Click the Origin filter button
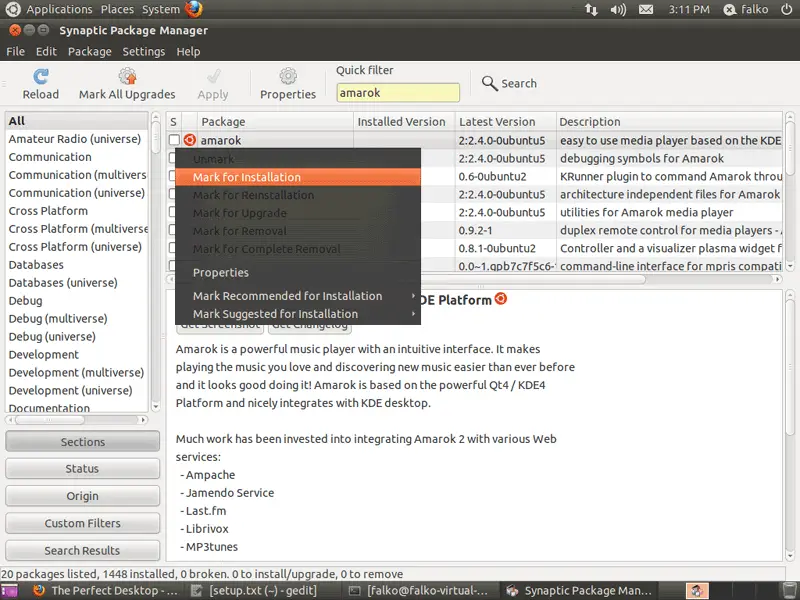 click(x=82, y=496)
